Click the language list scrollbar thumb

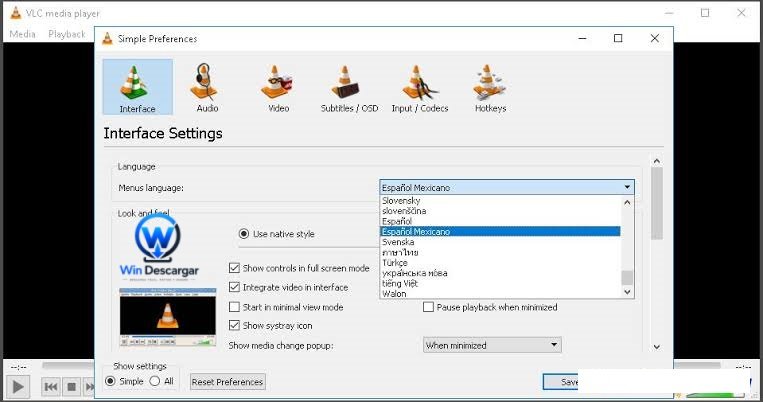627,277
